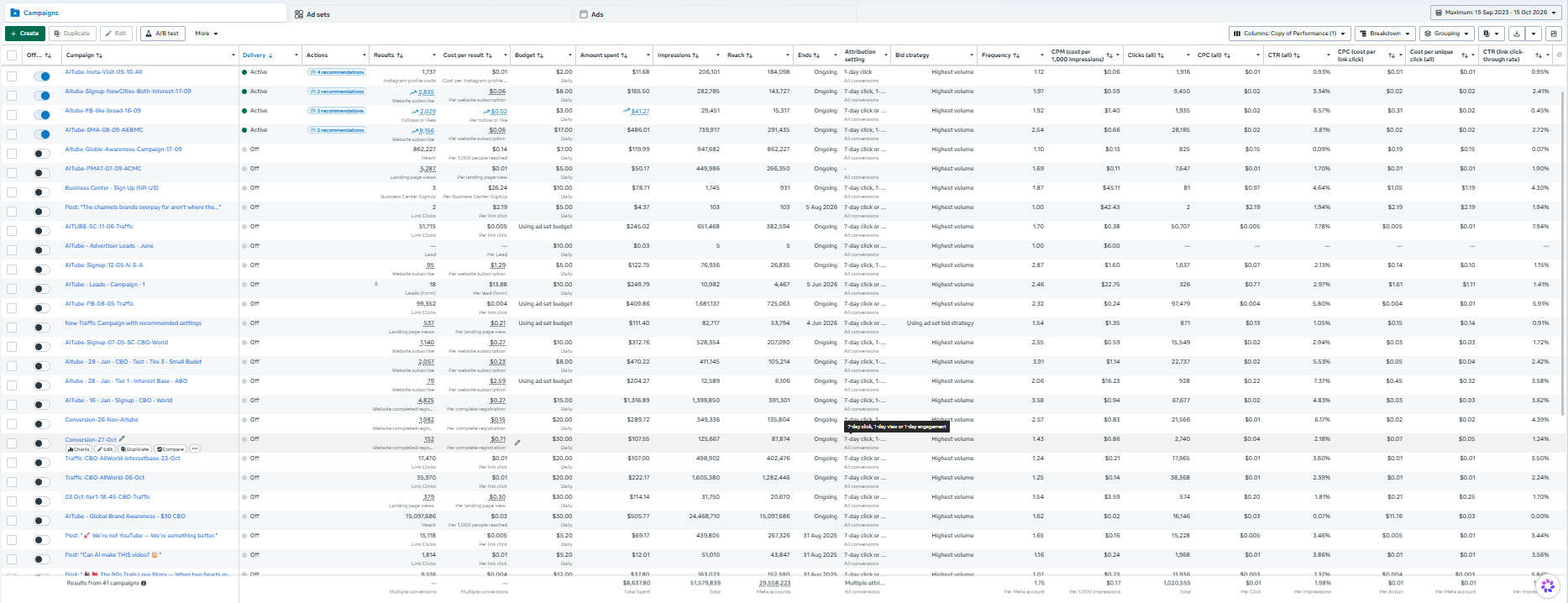Click Duplicate under Conversion-27-Oct row
This screenshot has width=1568, height=603.
pyautogui.click(x=134, y=449)
